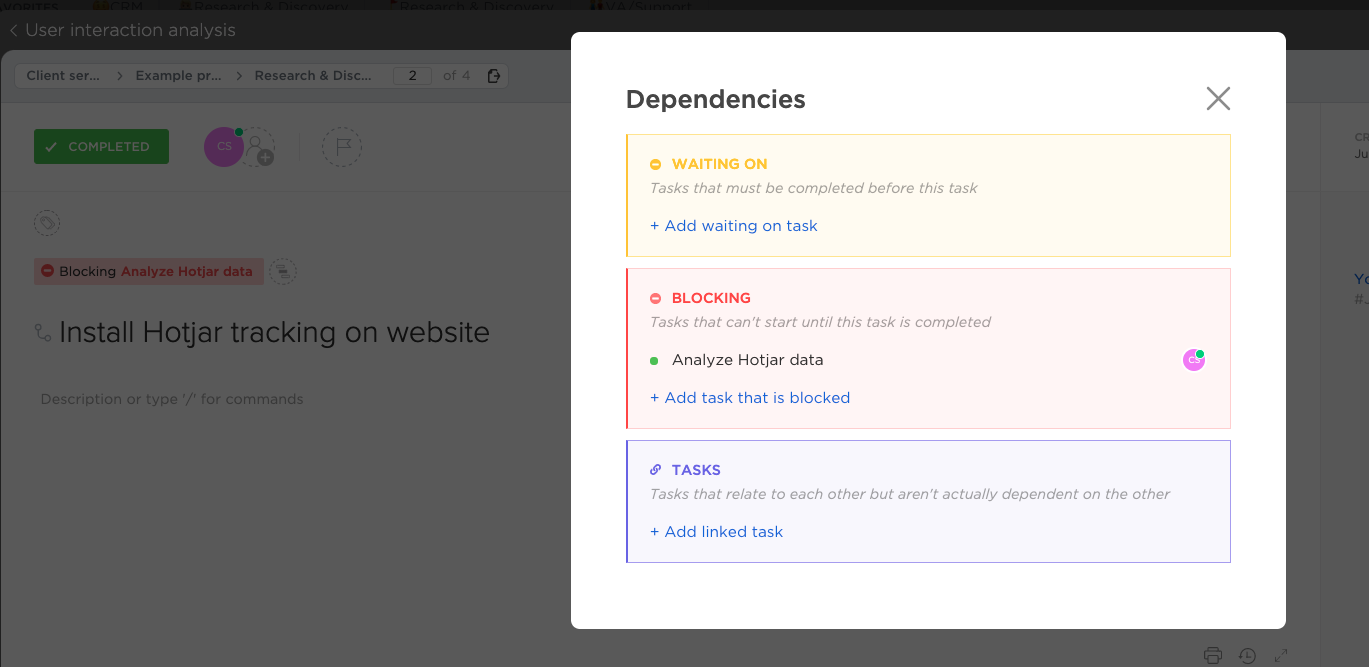Open the task history clock icon
Image resolution: width=1369 pixels, height=667 pixels.
[x=1247, y=656]
